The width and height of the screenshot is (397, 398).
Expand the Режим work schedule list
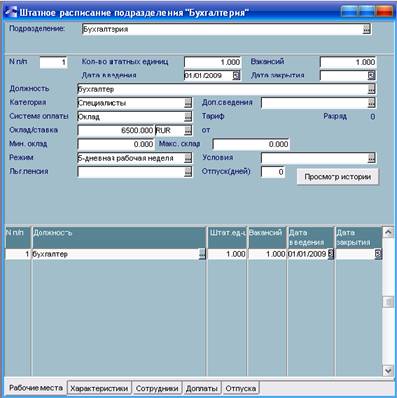coord(188,158)
